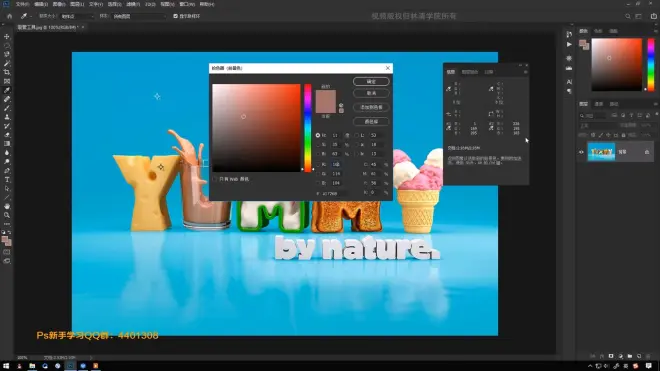Open the Info panel flyout menu

pyautogui.click(x=525, y=72)
